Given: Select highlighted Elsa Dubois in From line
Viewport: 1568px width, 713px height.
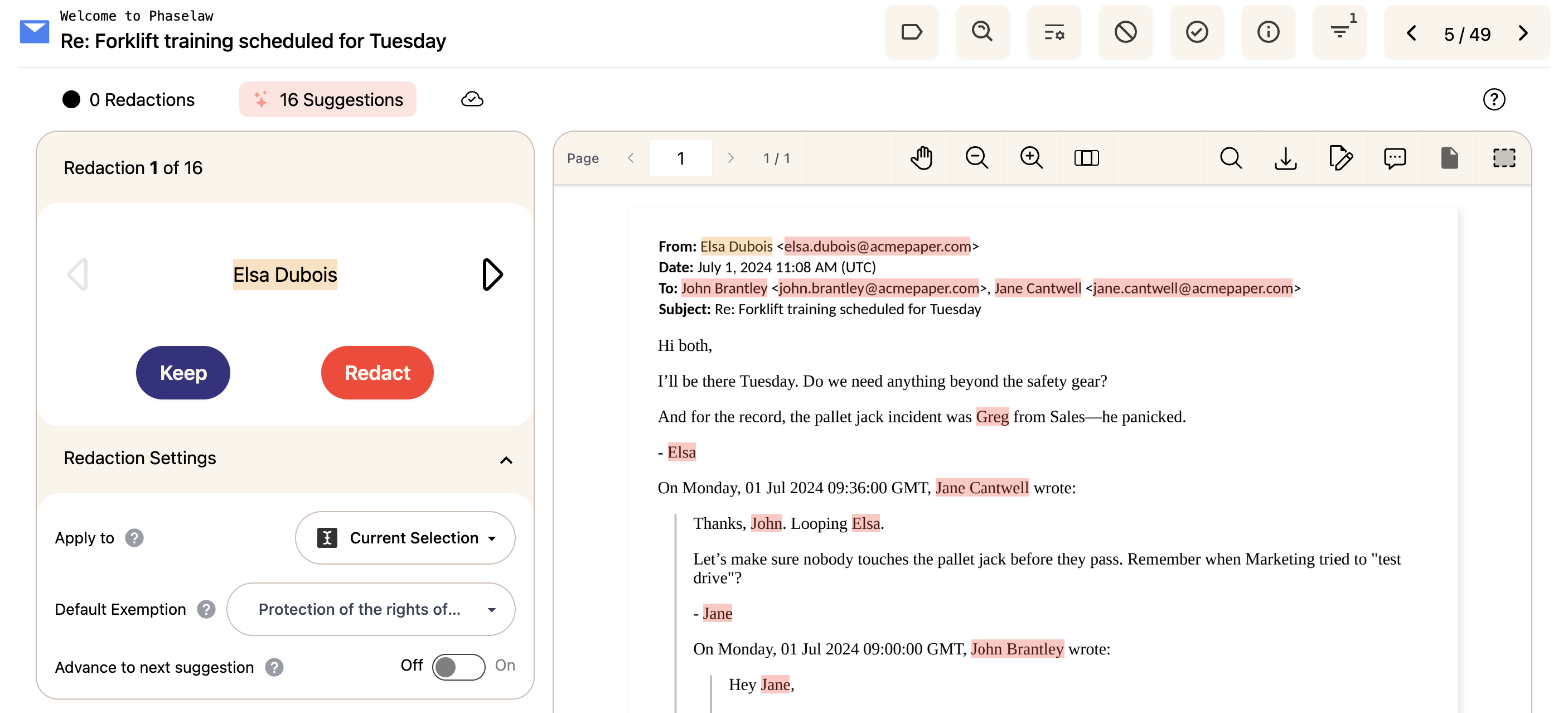Looking at the screenshot, I should coord(737,246).
